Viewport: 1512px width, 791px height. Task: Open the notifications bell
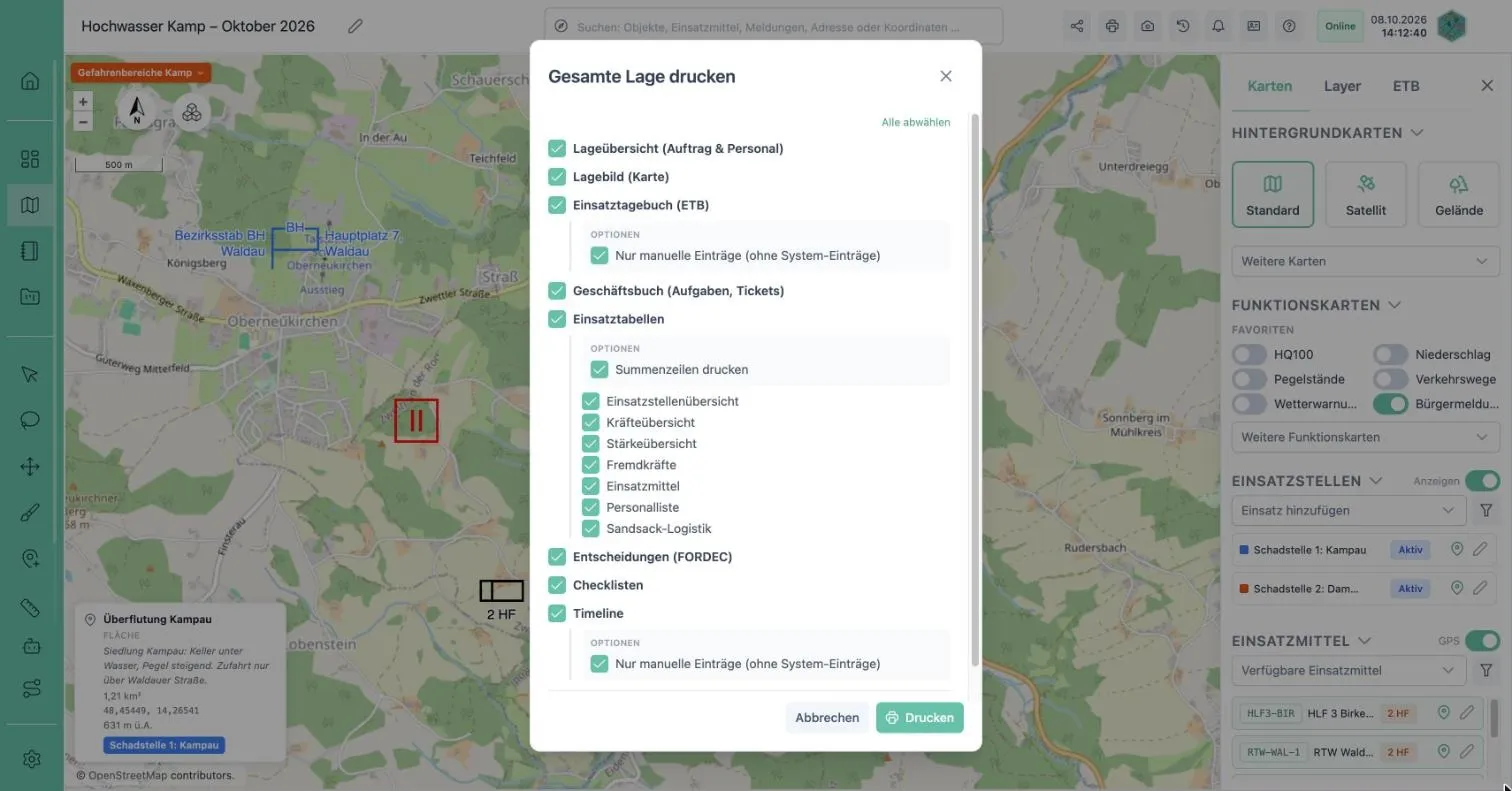[1218, 26]
